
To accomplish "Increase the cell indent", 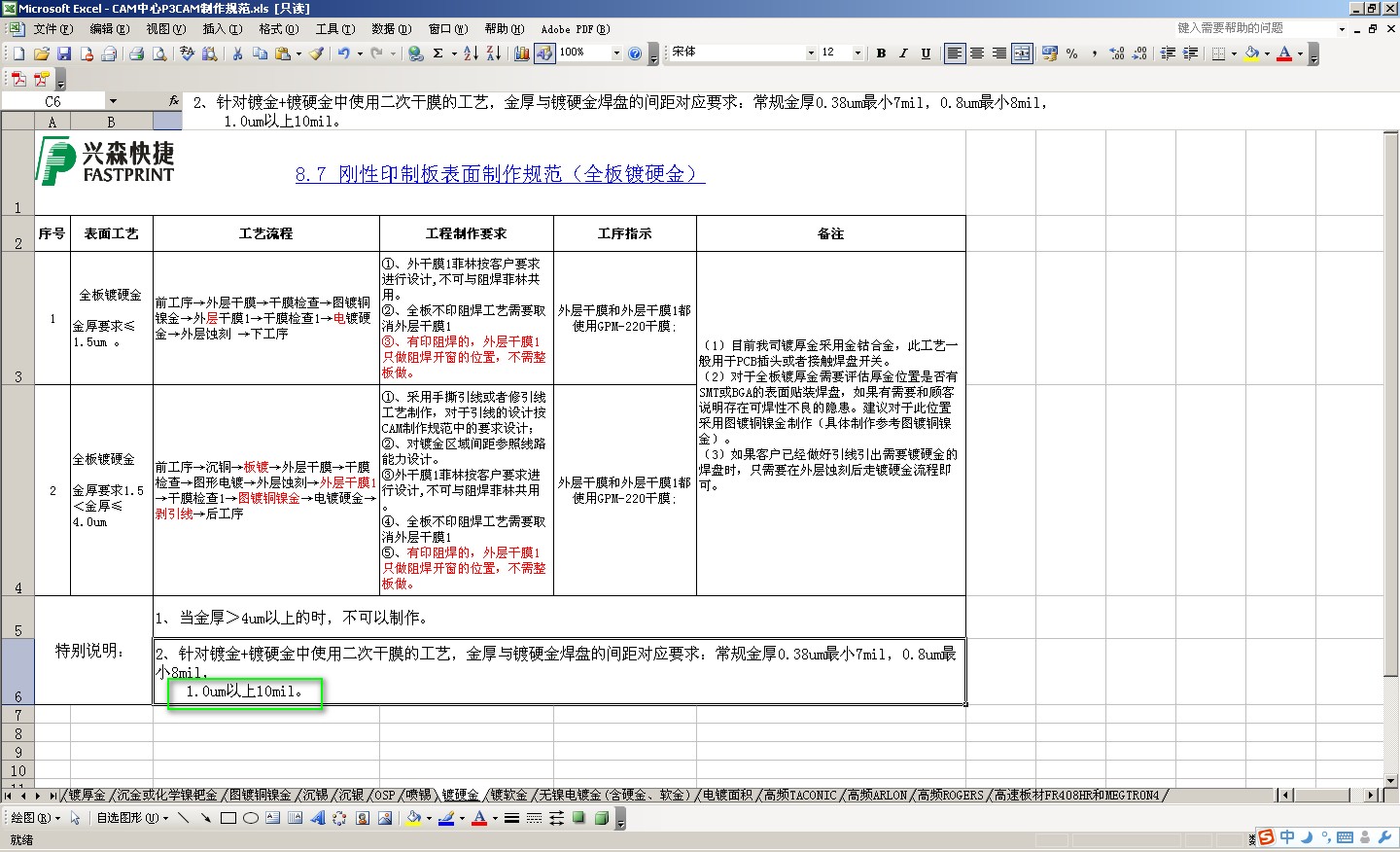I will tap(1190, 53).
